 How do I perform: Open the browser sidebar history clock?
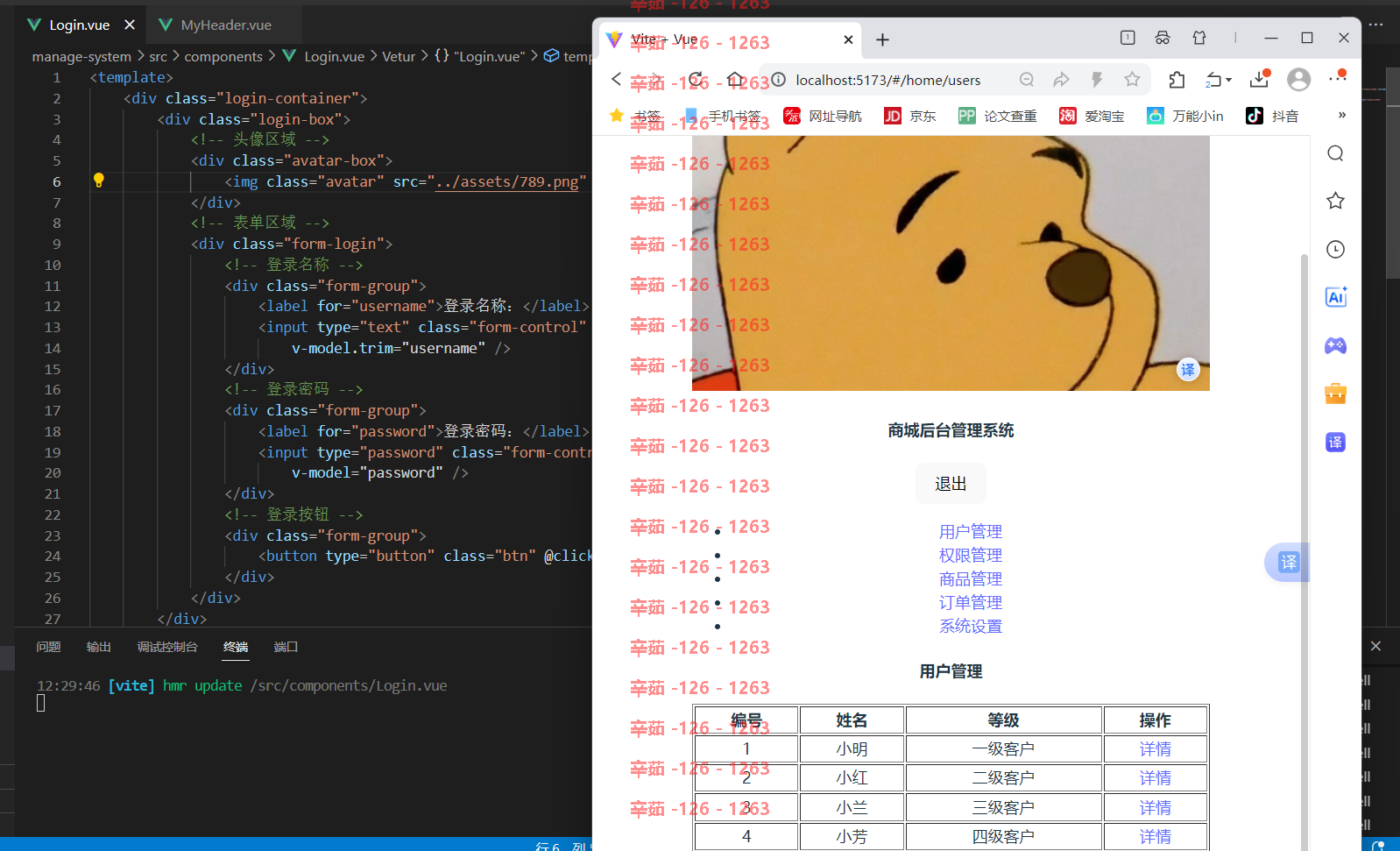[1335, 249]
